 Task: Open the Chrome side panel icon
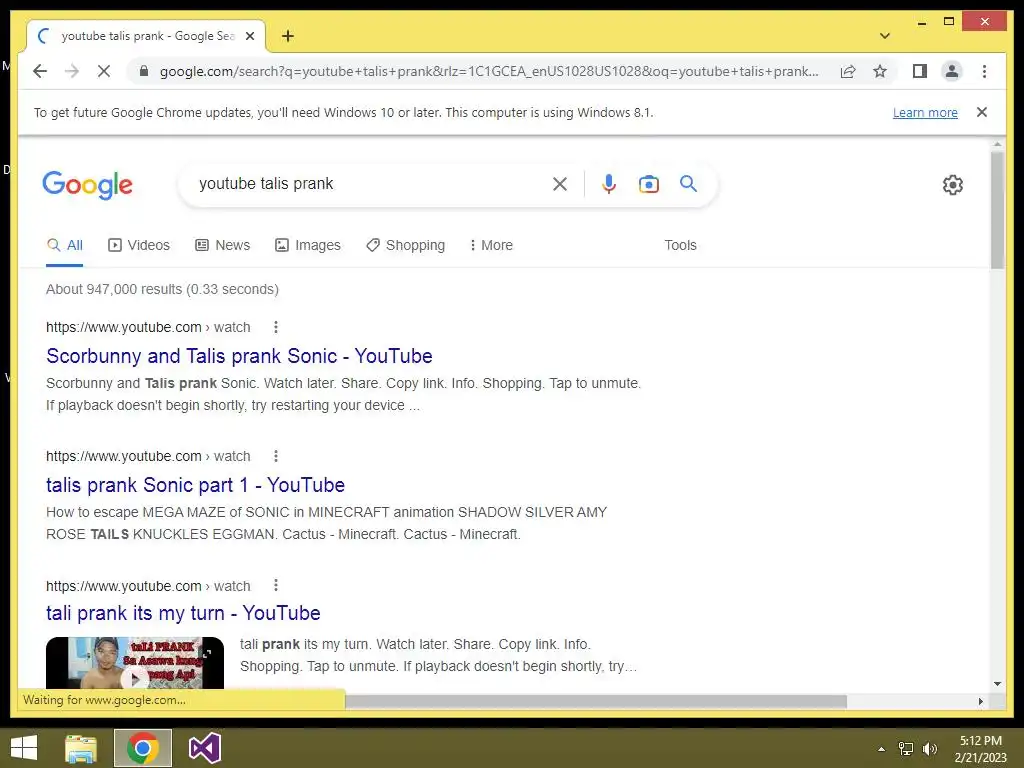click(x=920, y=71)
